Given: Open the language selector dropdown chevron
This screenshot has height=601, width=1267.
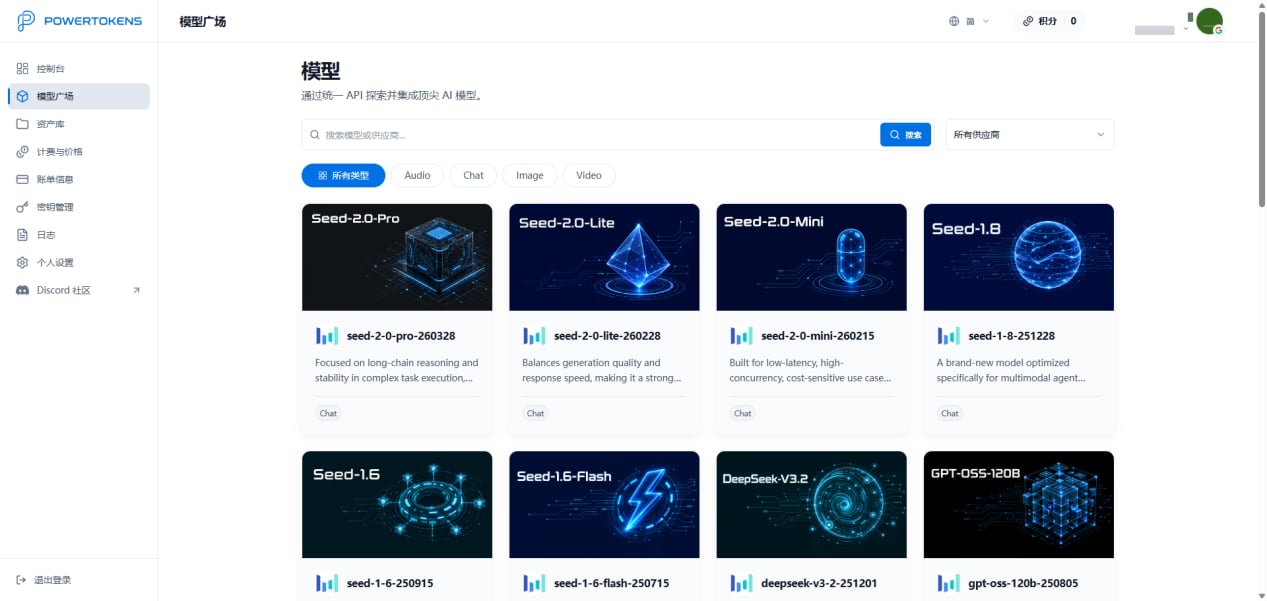Looking at the screenshot, I should (986, 21).
